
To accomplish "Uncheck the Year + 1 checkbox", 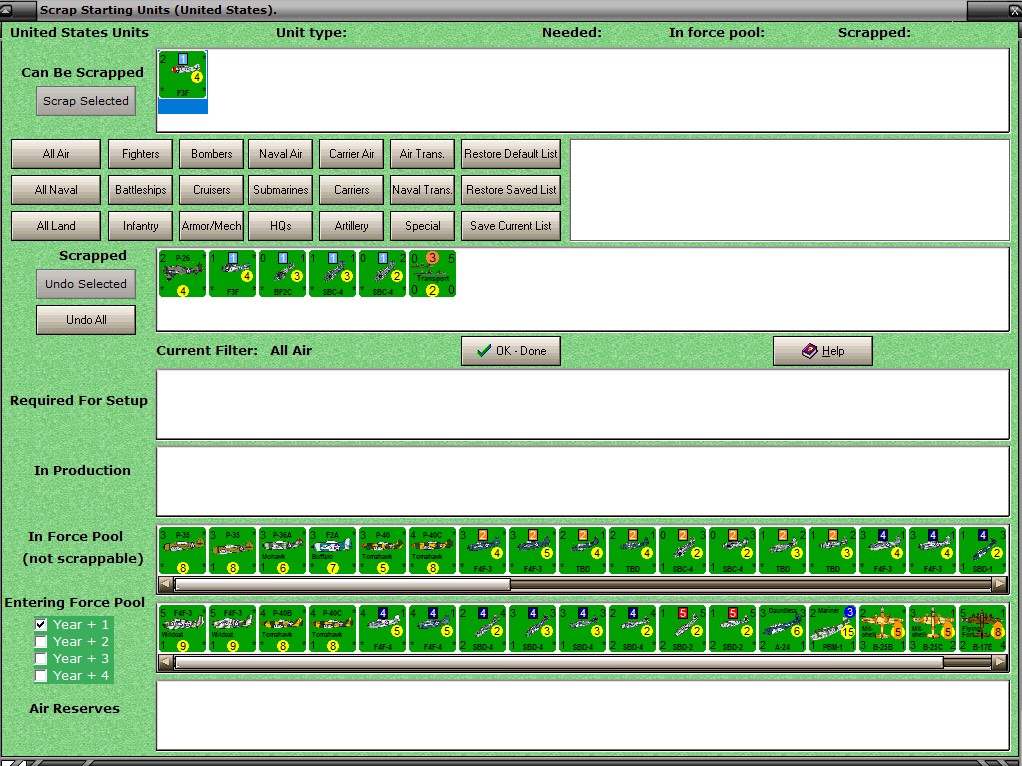I will [x=40, y=625].
